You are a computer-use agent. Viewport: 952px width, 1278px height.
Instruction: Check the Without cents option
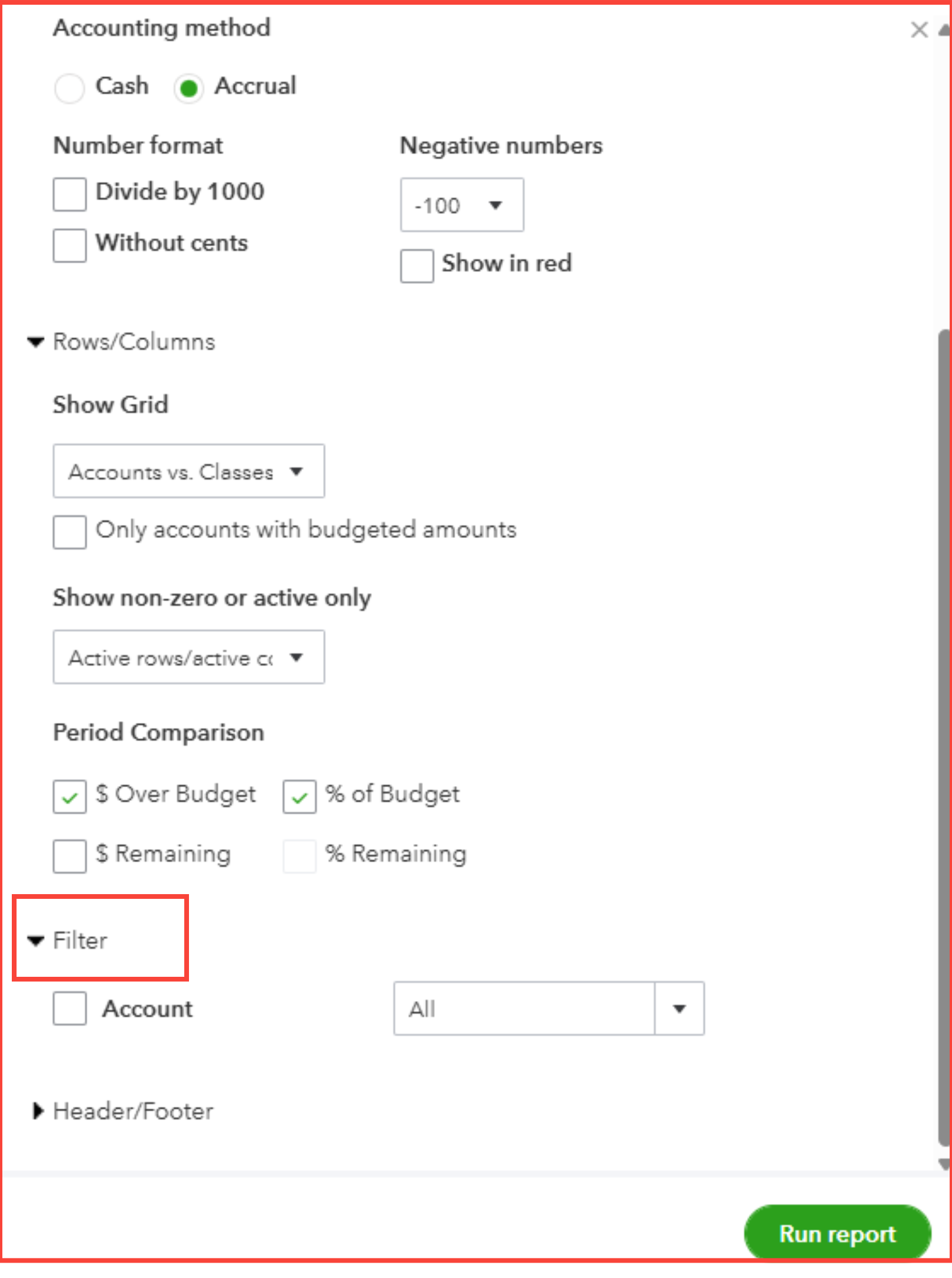click(70, 245)
